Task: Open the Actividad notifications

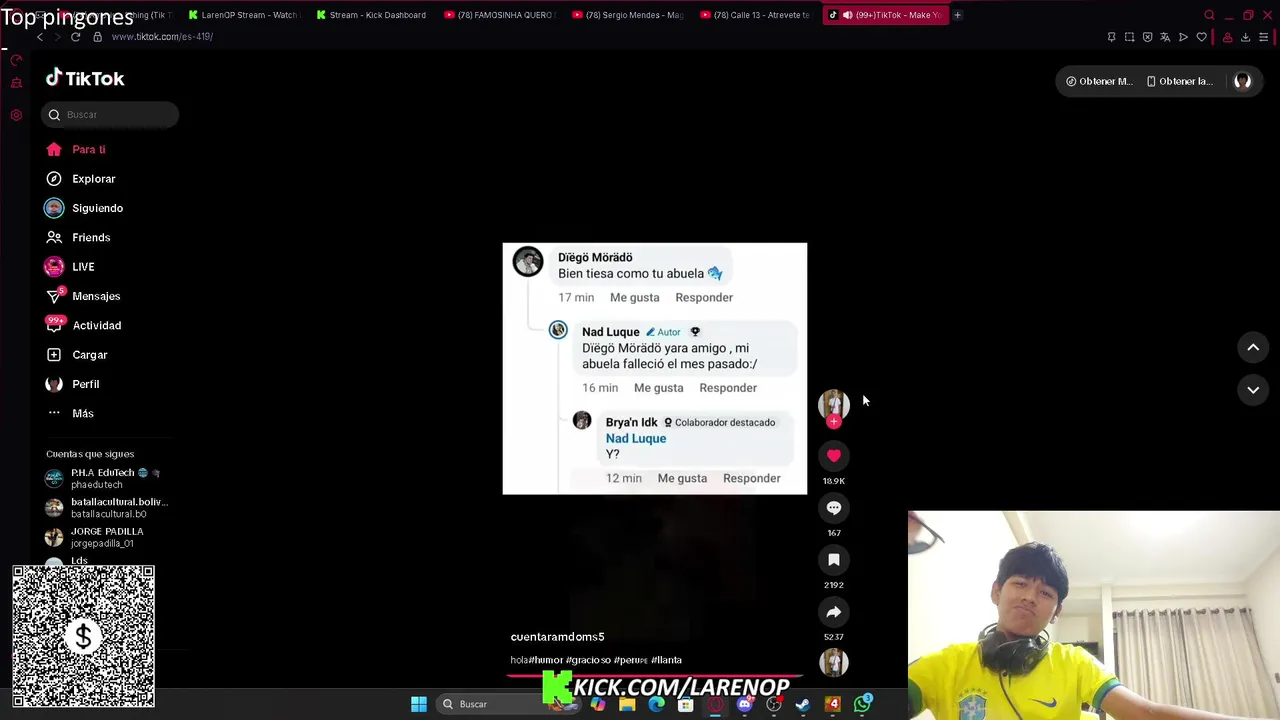Action: (x=83, y=325)
